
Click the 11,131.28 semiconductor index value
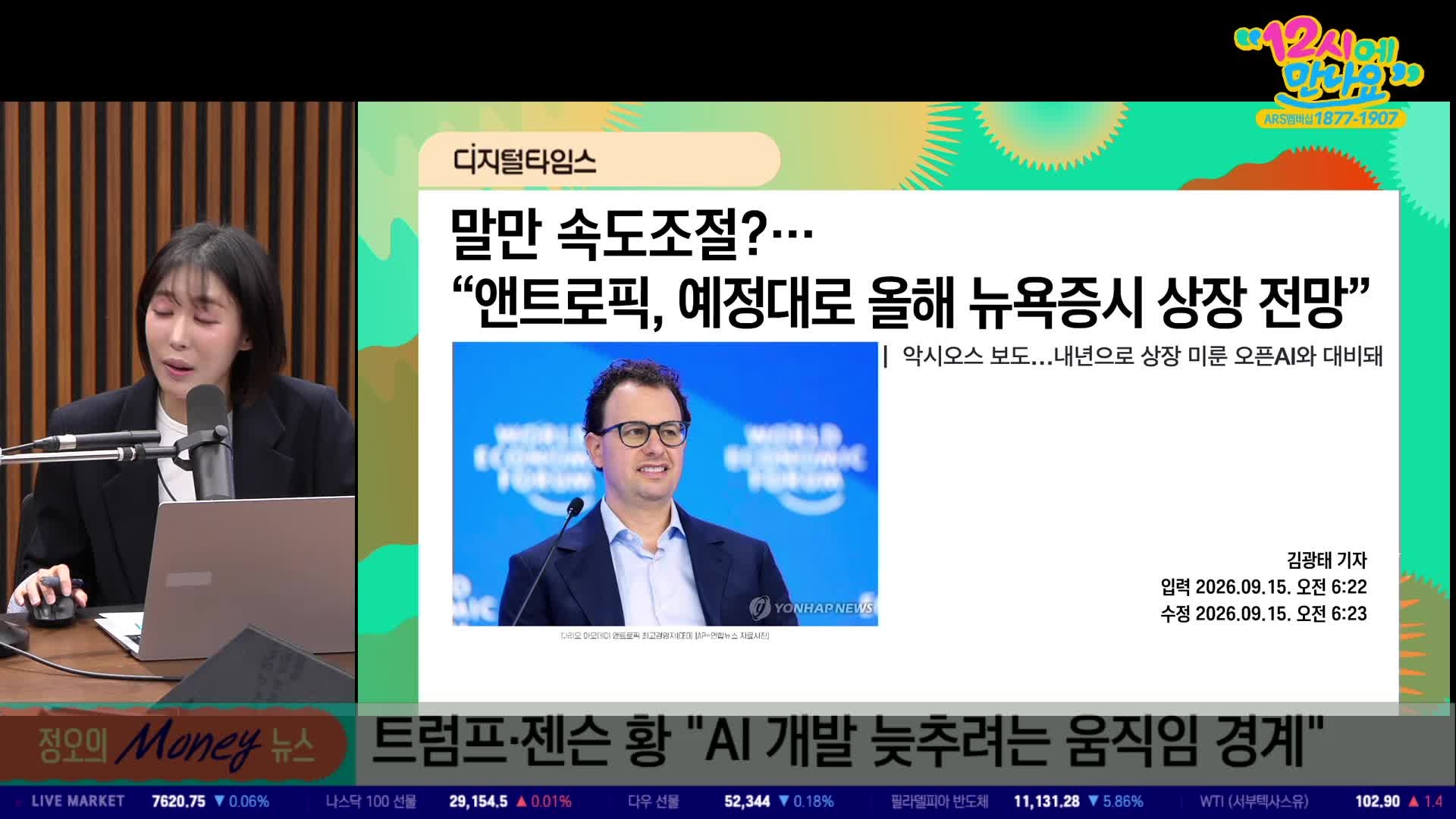pyautogui.click(x=1047, y=802)
